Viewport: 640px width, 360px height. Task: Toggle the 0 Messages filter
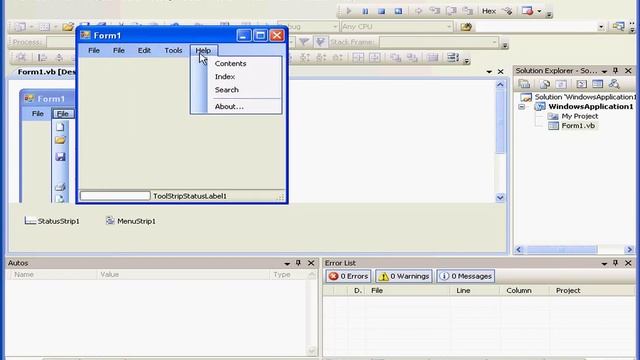[x=466, y=276]
